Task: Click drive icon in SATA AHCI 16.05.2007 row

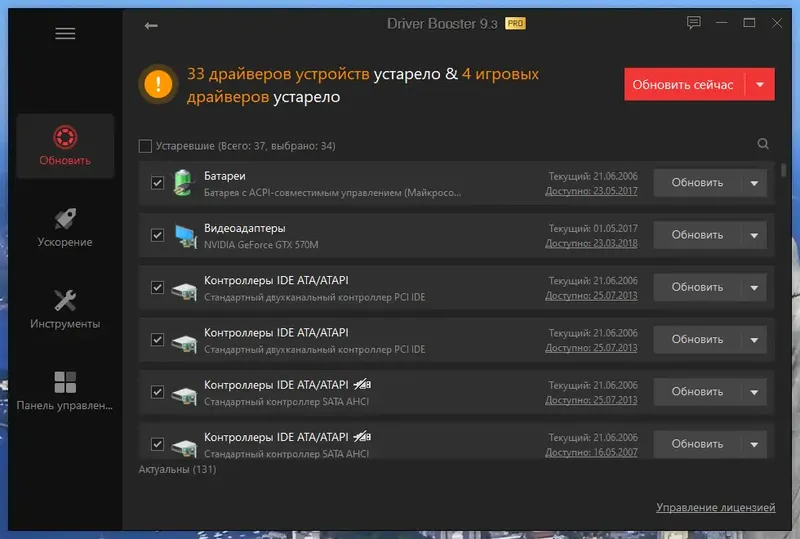Action: click(x=184, y=448)
